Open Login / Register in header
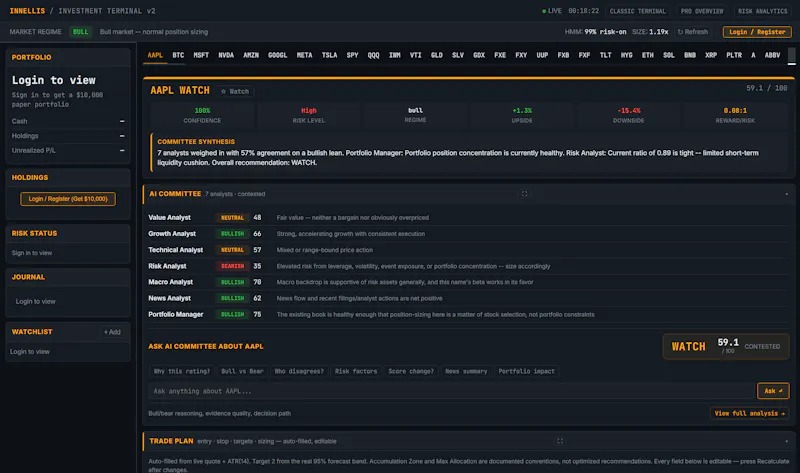This screenshot has height=473, width=800. tap(757, 32)
